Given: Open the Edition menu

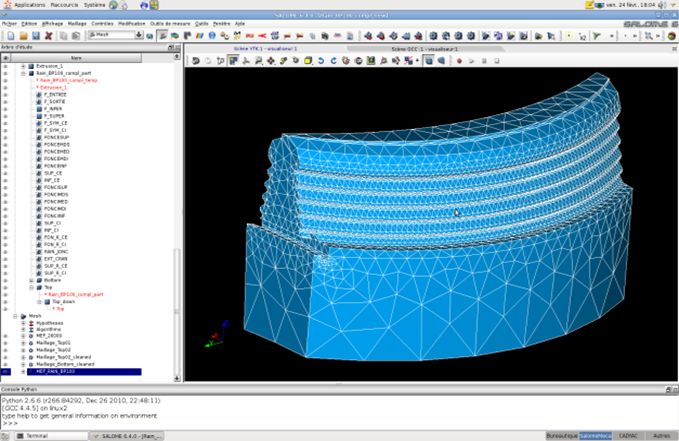Looking at the screenshot, I should pos(29,23).
